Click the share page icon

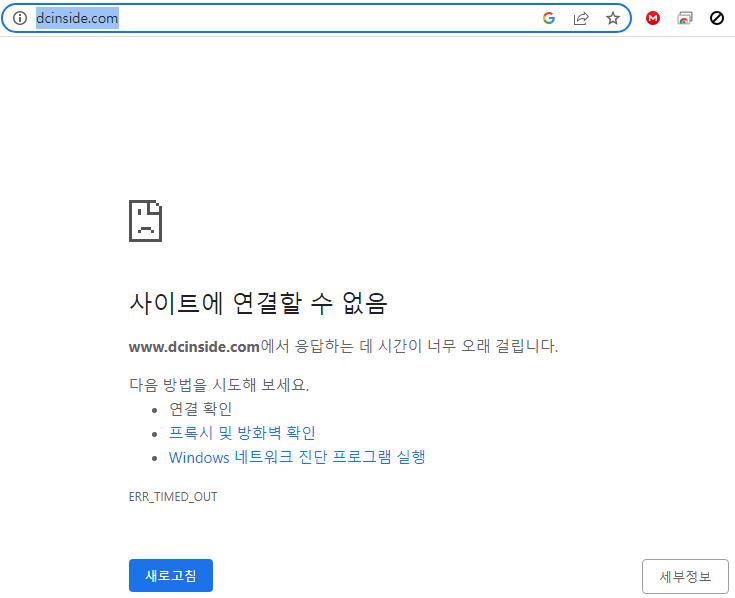coord(581,18)
